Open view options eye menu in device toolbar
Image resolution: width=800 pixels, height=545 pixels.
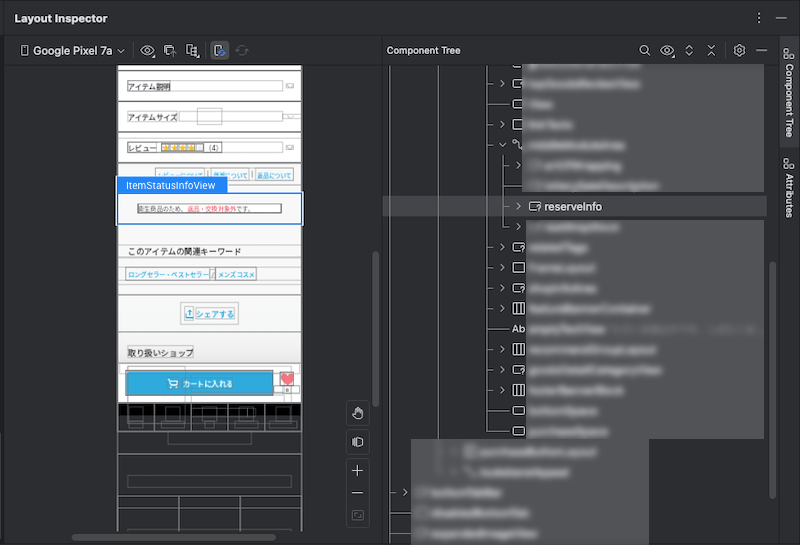pos(147,51)
